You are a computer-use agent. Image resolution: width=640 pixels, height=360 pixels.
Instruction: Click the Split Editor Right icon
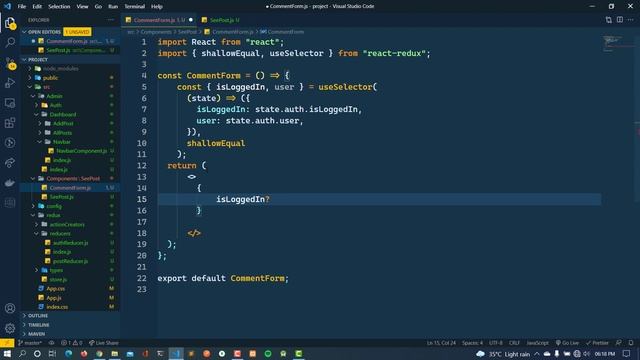620,20
